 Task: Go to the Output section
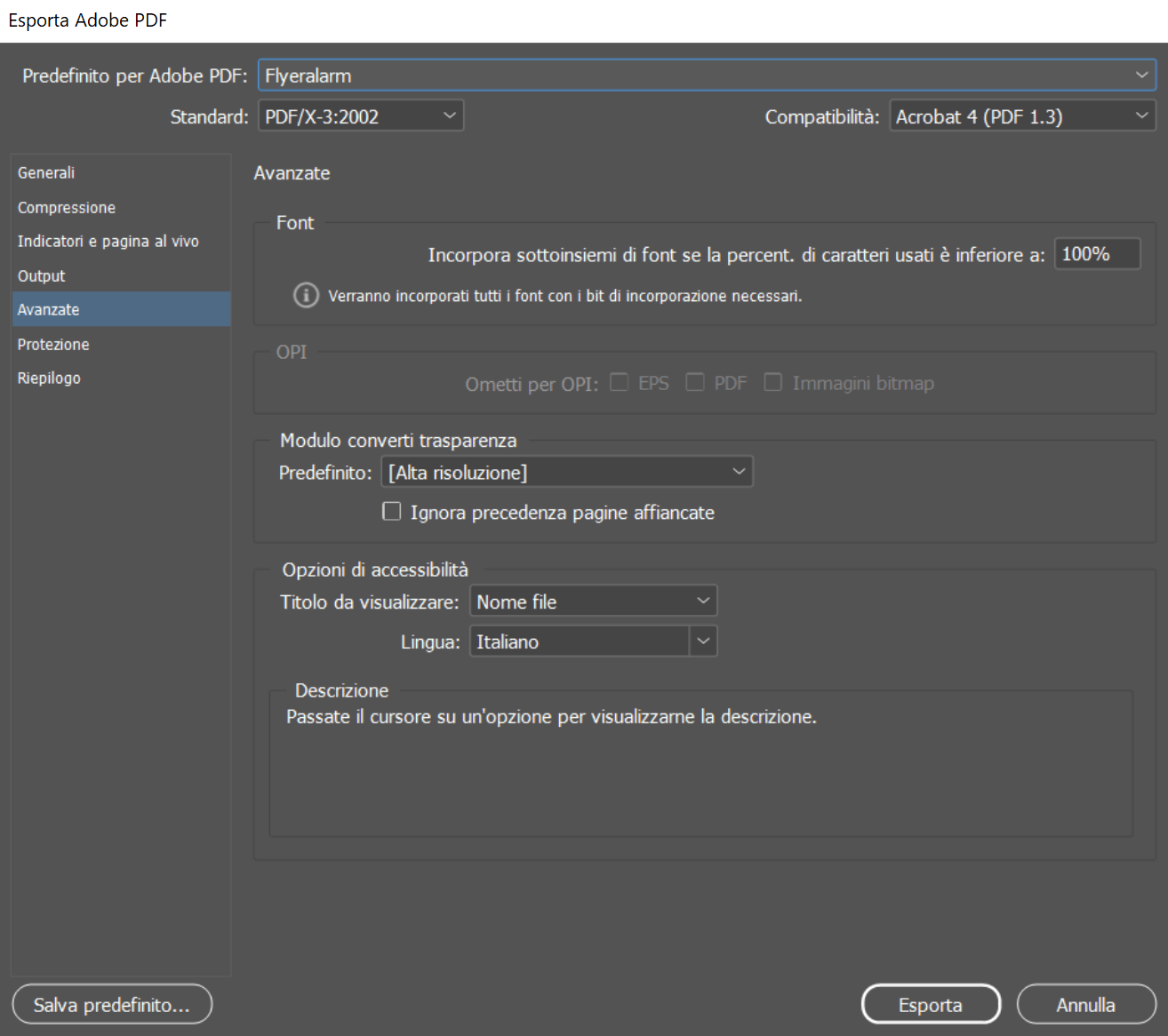[x=42, y=276]
